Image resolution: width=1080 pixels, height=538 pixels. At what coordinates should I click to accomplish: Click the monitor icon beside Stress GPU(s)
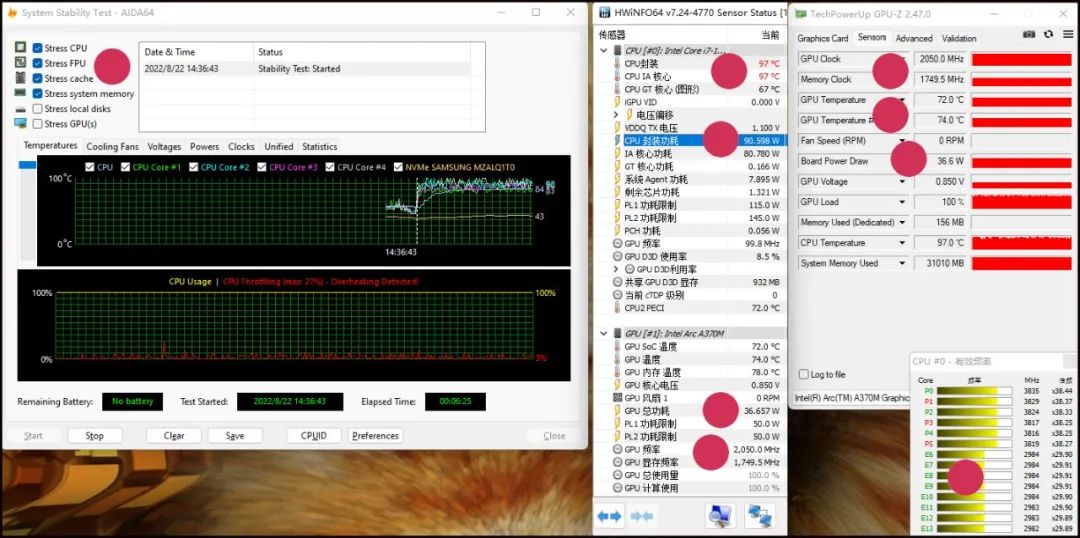click(x=21, y=124)
